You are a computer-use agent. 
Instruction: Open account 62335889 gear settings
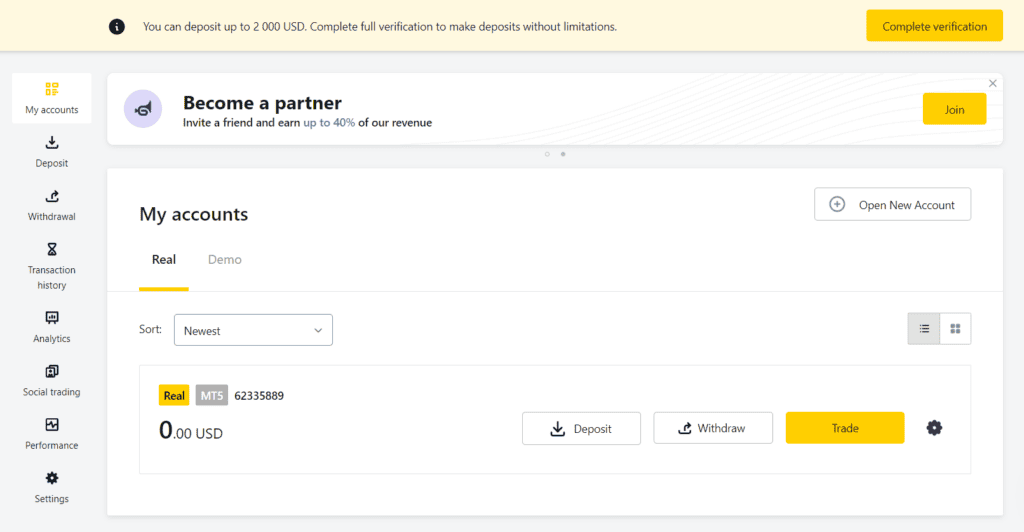point(935,428)
